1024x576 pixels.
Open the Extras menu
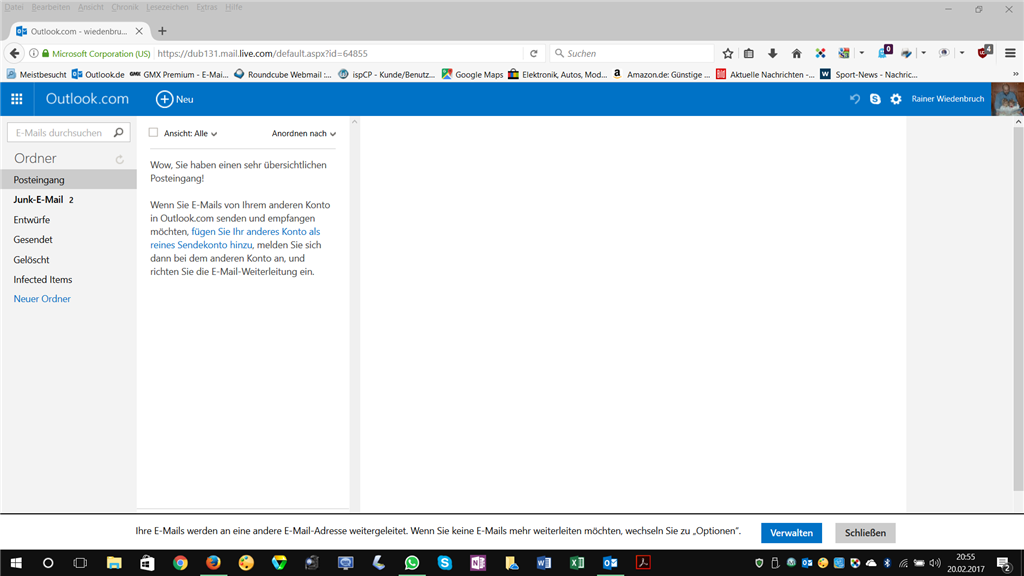coord(206,7)
